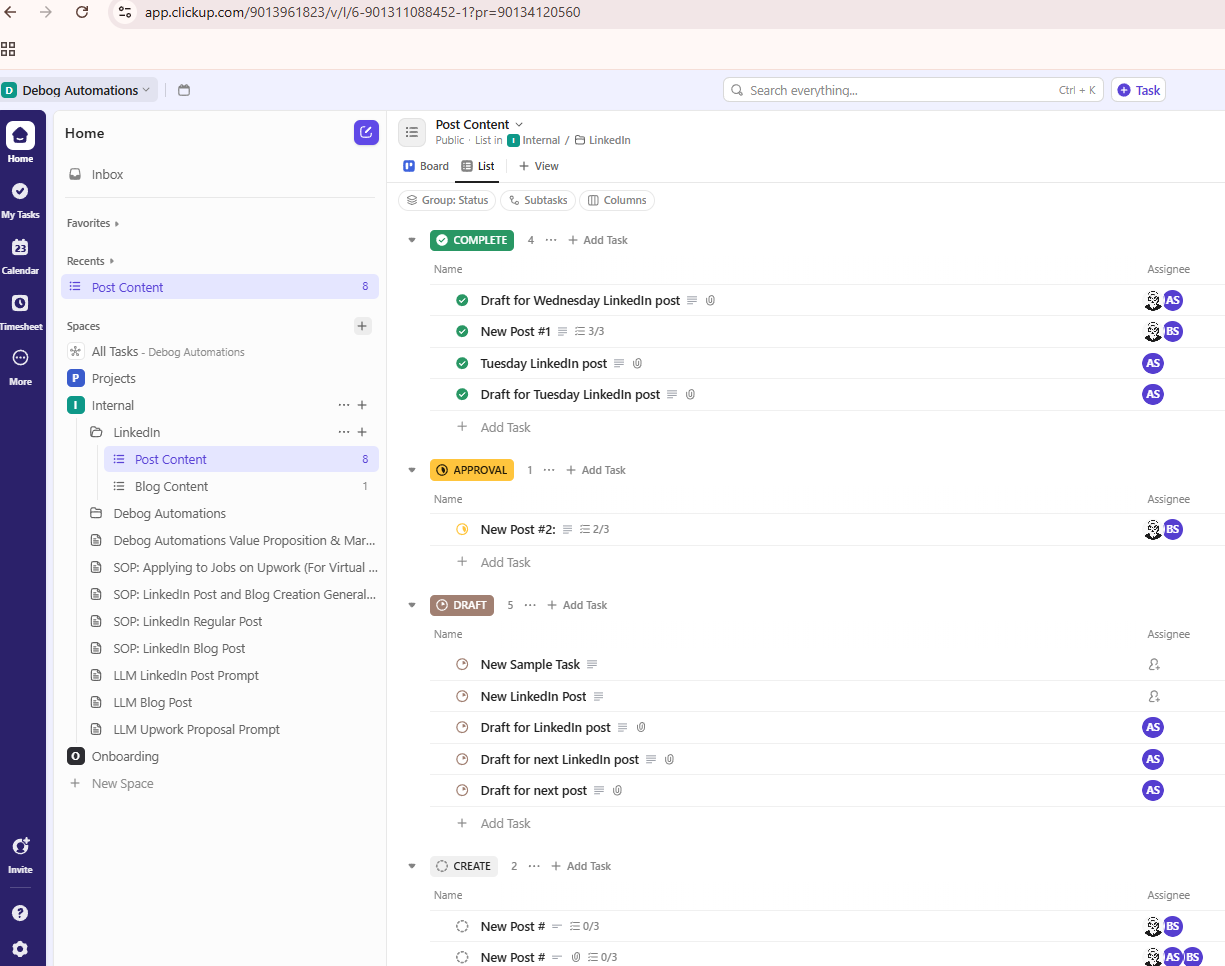Viewport: 1225px width, 966px height.
Task: Click the Invite icon
Action: click(20, 846)
